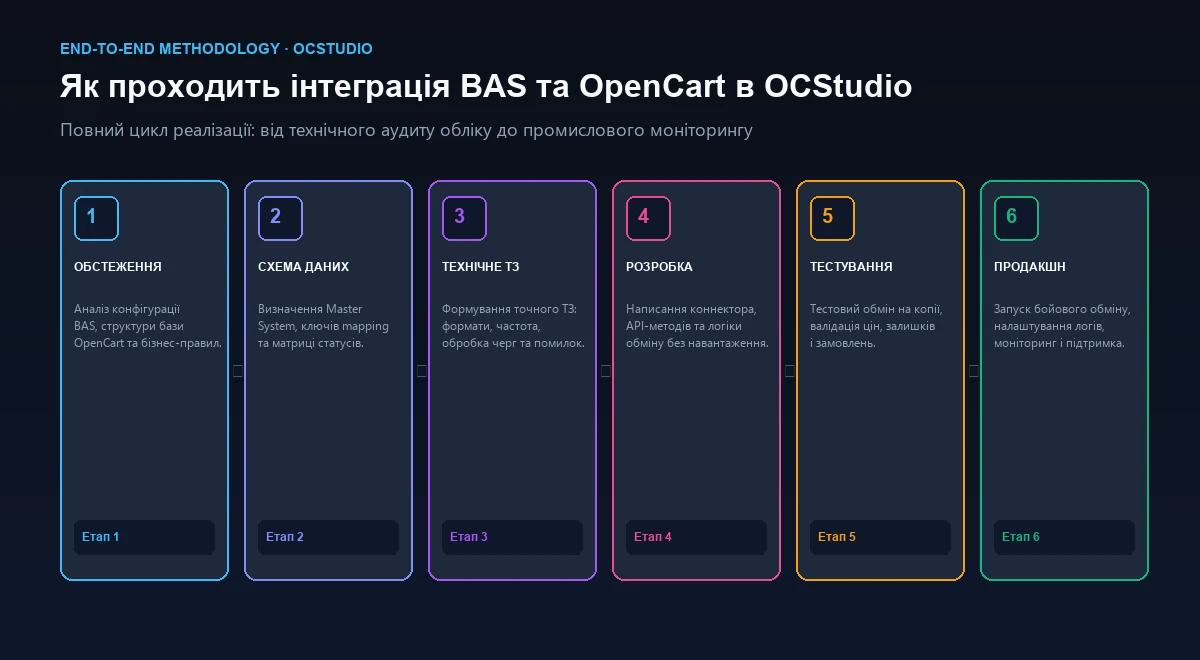Click connector marker between cards 4 and 5
1200x660 pixels.
[x=789, y=371]
